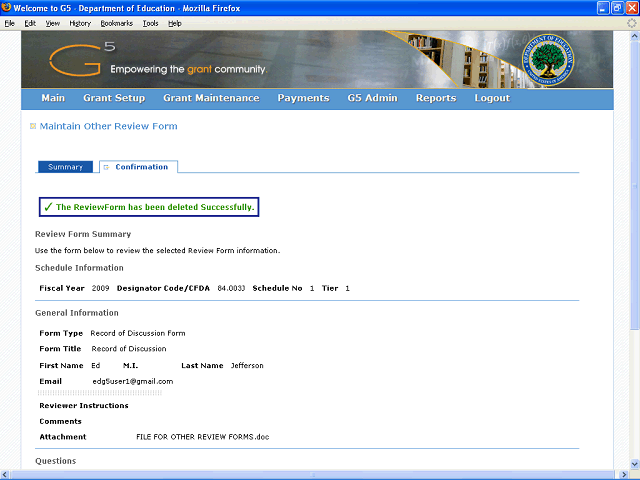This screenshot has height=480, width=640.
Task: Click Record of Discussion Form value
Action: coord(138,333)
